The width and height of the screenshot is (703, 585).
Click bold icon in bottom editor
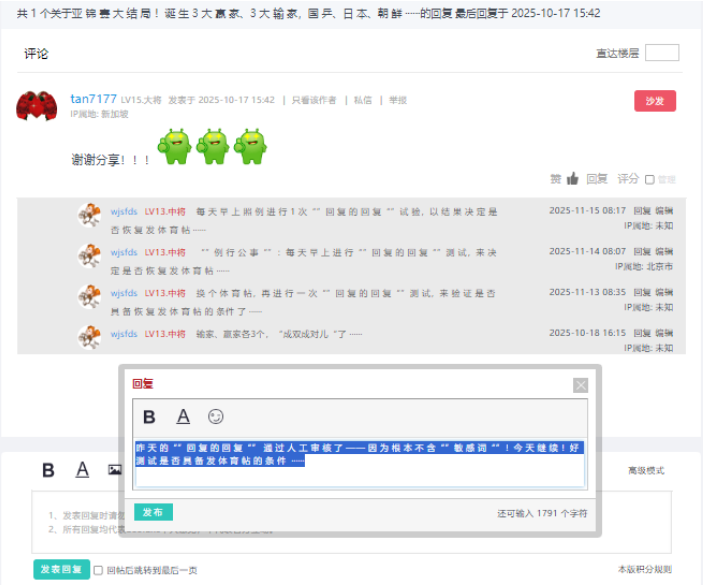tap(48, 470)
